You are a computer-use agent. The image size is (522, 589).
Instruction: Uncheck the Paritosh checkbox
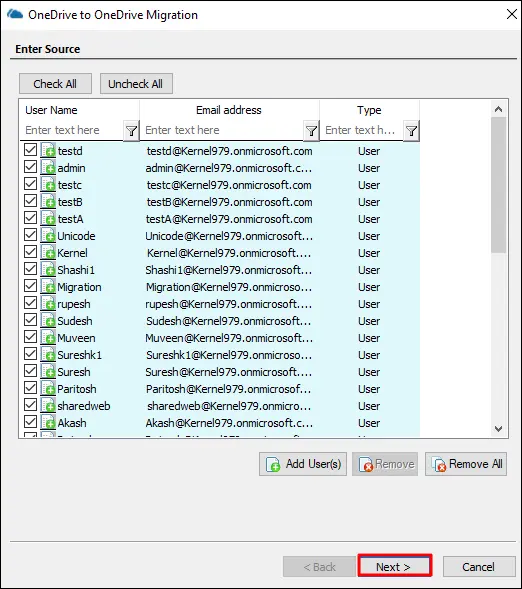click(30, 388)
